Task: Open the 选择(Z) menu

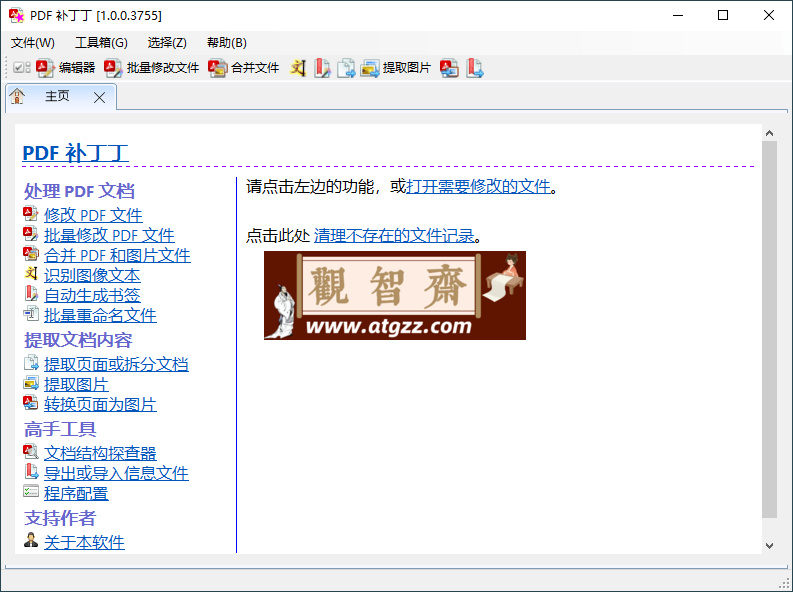Action: pyautogui.click(x=167, y=43)
